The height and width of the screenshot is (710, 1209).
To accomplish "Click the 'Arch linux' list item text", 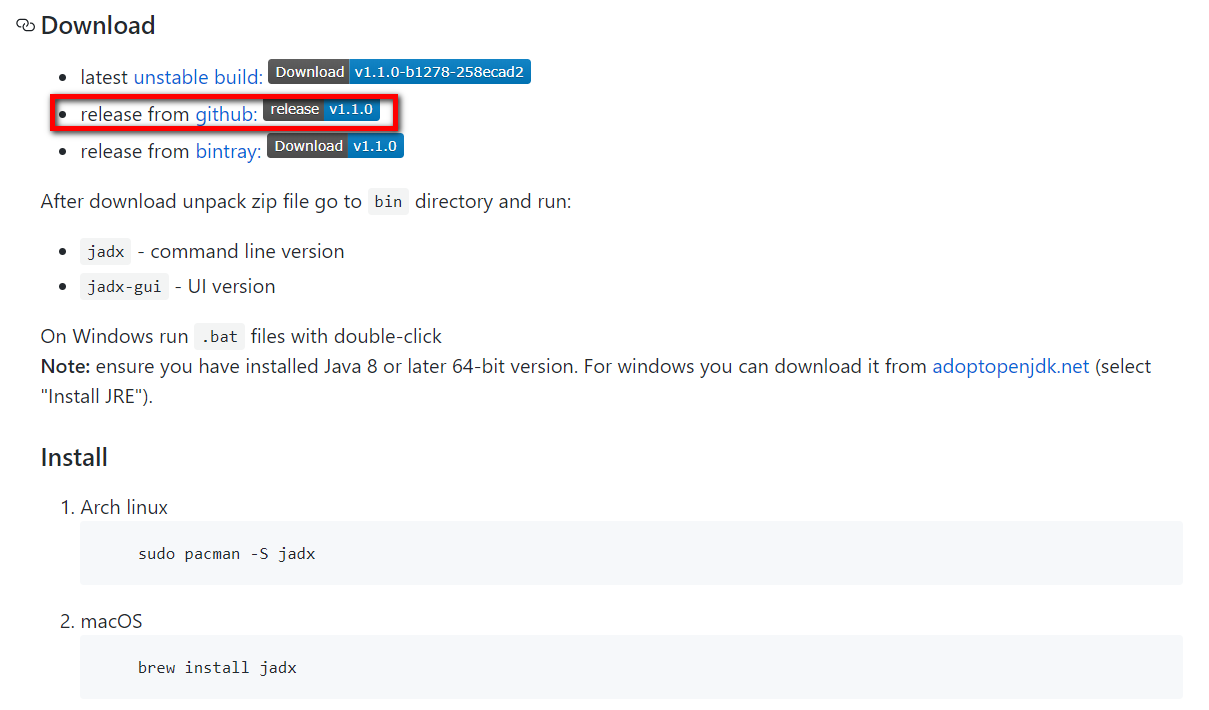I will point(124,507).
